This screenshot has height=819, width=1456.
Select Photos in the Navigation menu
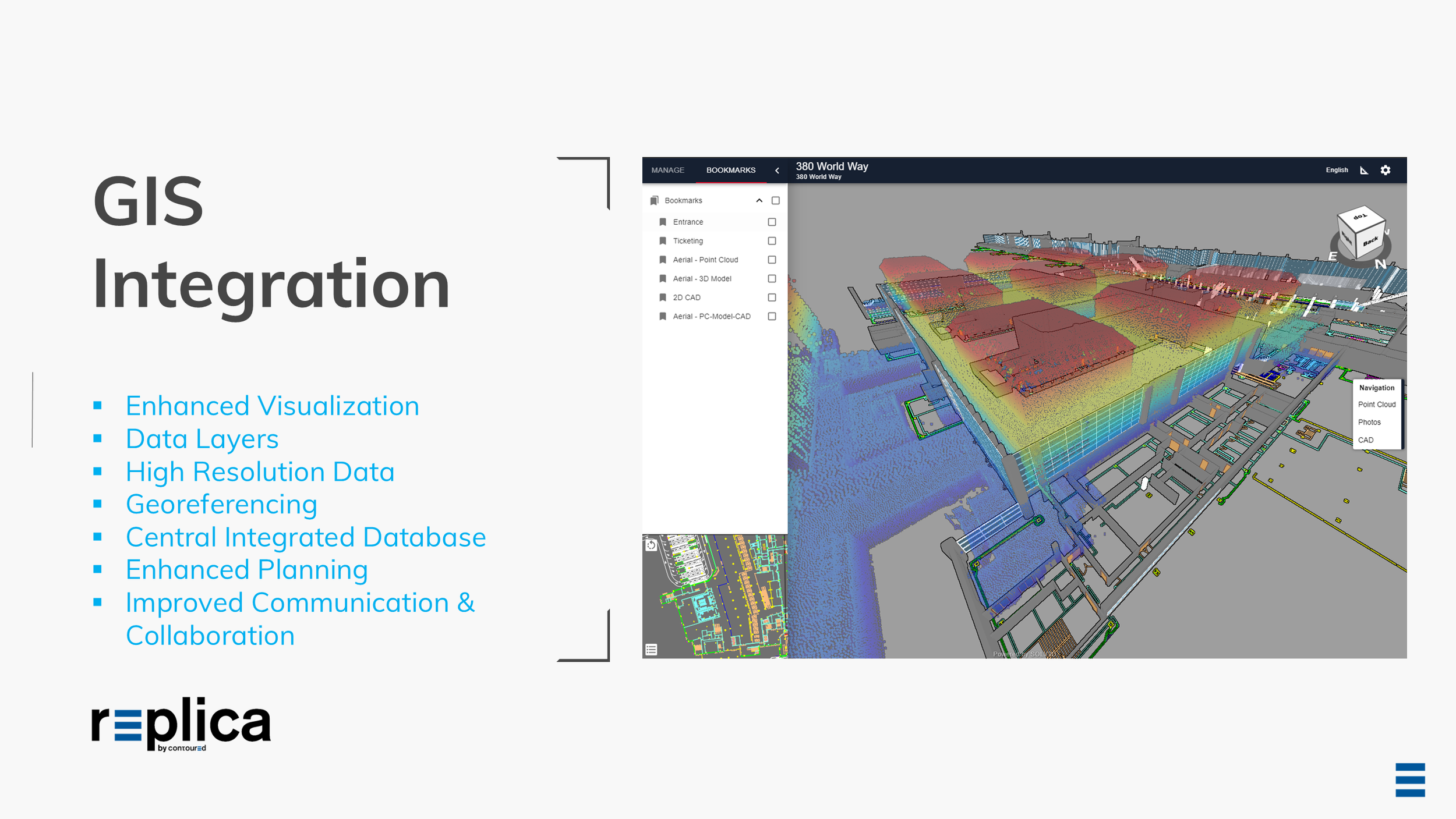click(x=1369, y=422)
